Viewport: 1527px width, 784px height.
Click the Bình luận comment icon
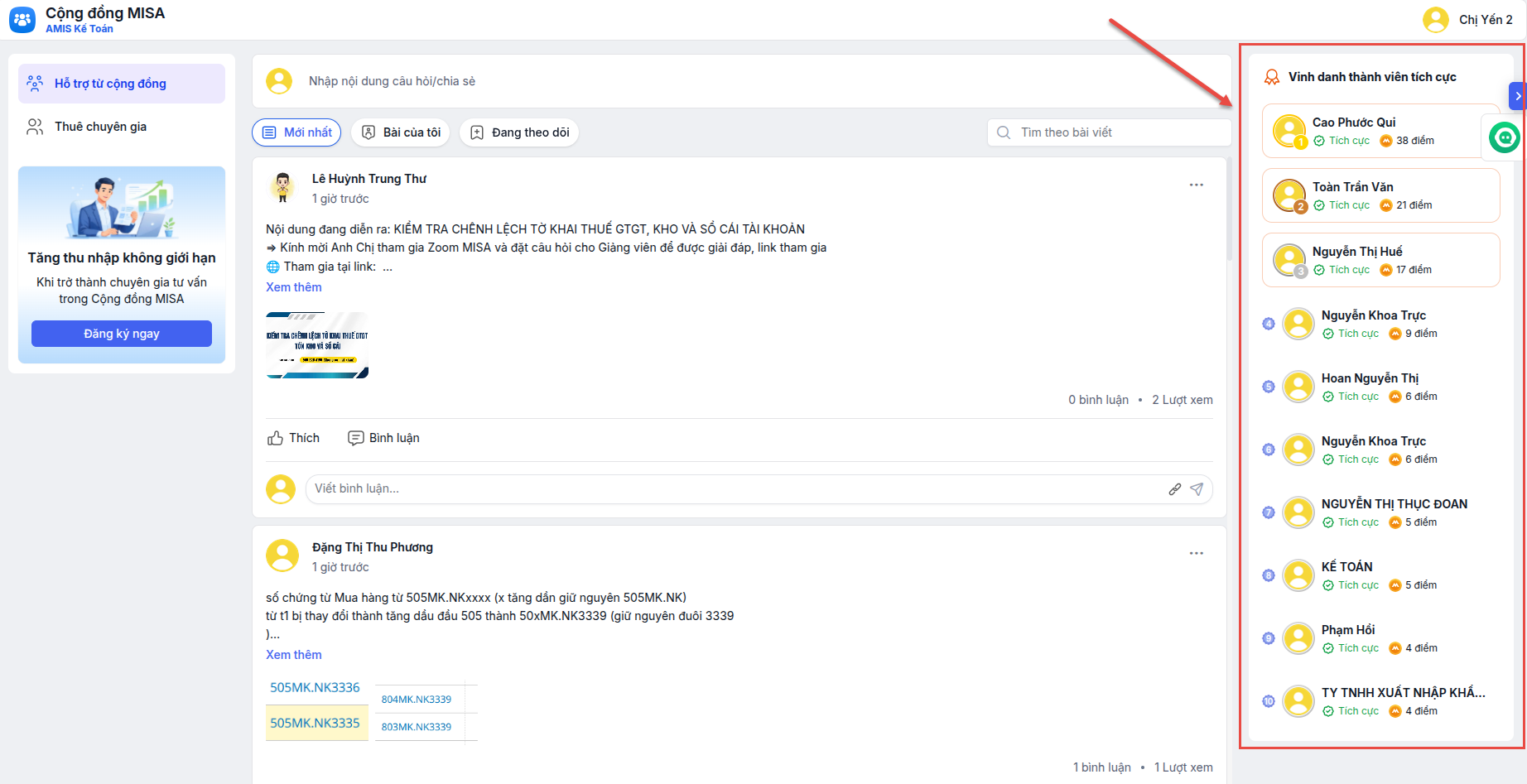click(356, 438)
